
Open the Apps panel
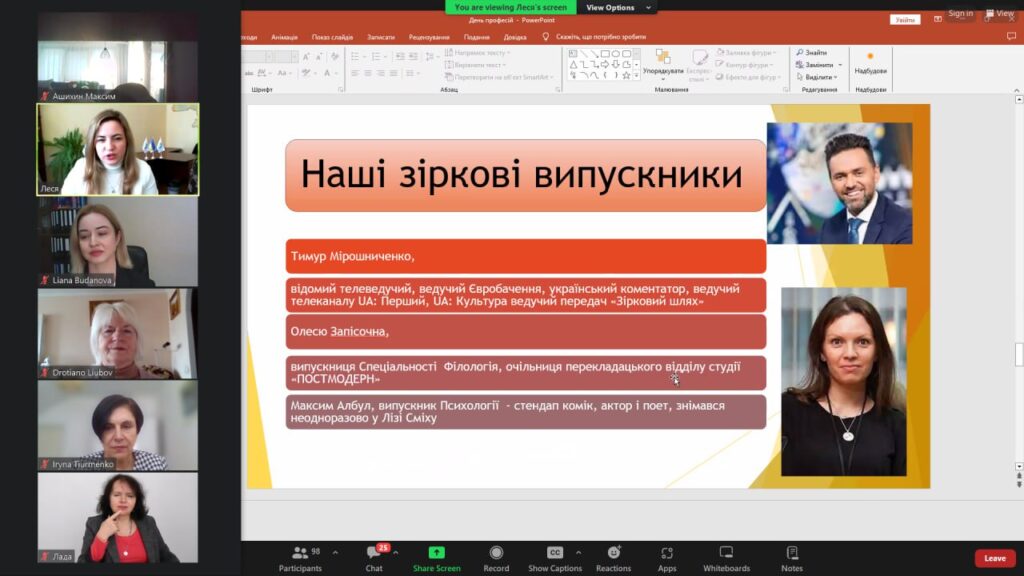click(667, 558)
